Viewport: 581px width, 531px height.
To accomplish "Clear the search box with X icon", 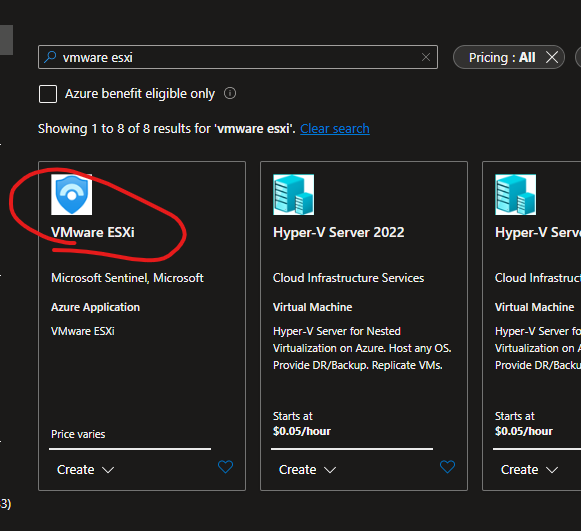I will (x=426, y=57).
